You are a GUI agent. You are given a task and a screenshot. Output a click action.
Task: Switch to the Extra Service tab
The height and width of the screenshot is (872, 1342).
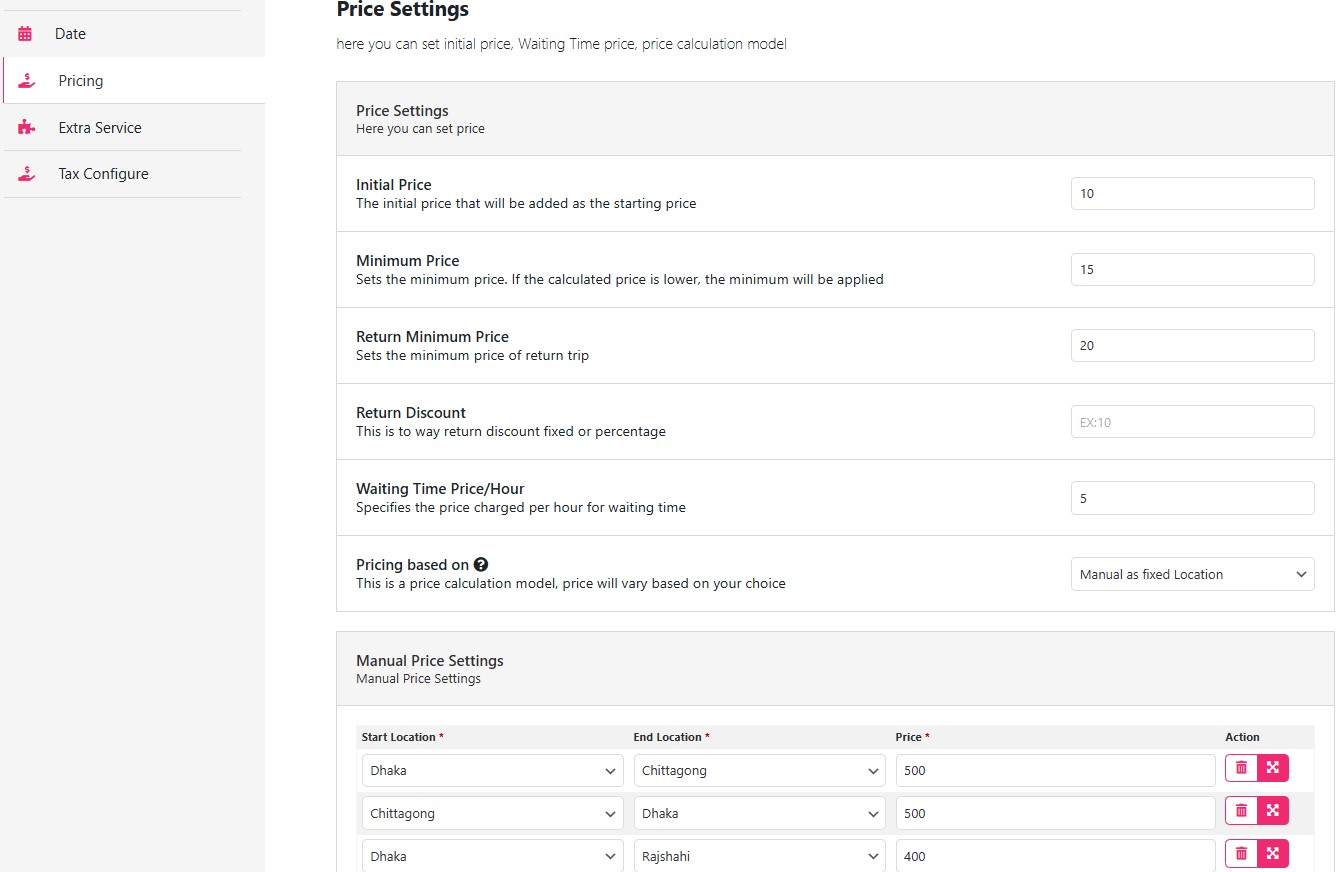point(122,128)
